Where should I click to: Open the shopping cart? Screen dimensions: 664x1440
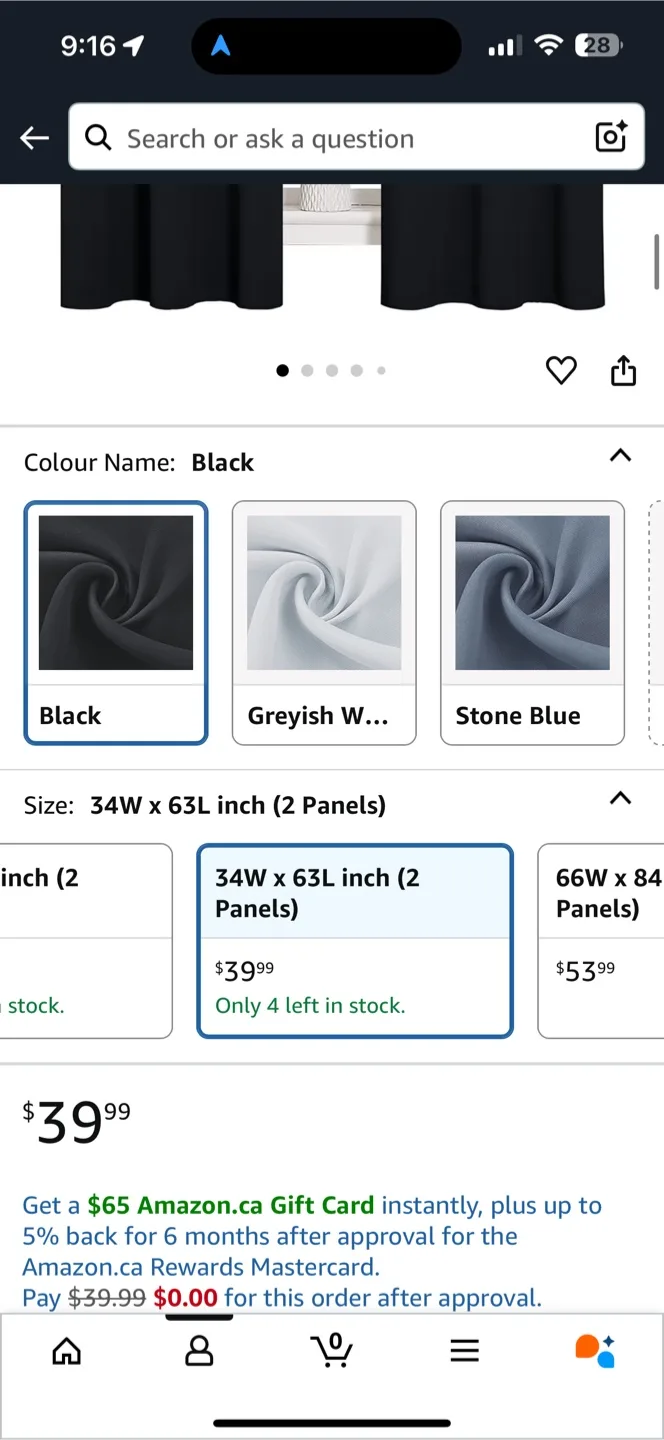[332, 1350]
